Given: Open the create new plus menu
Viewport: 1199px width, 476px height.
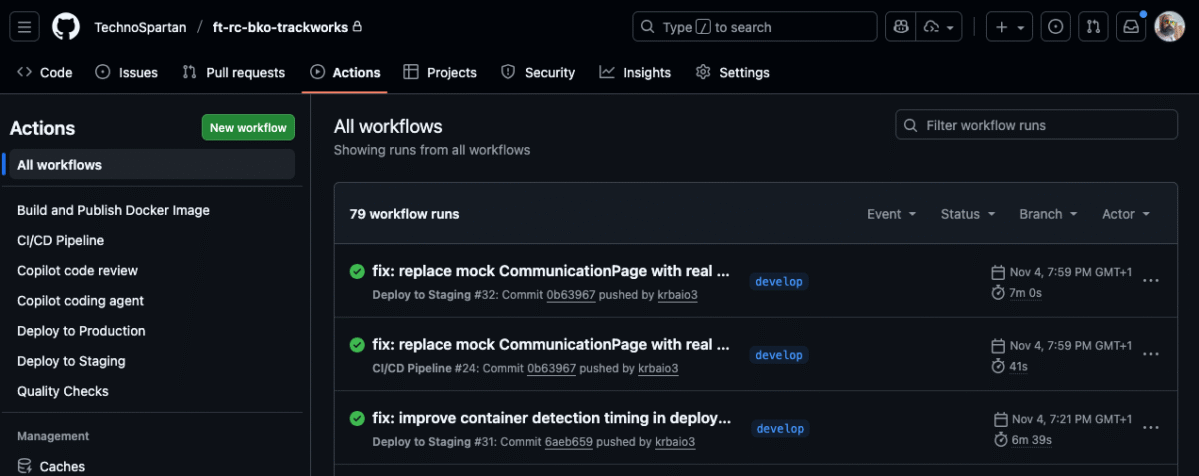Looking at the screenshot, I should (x=1009, y=27).
